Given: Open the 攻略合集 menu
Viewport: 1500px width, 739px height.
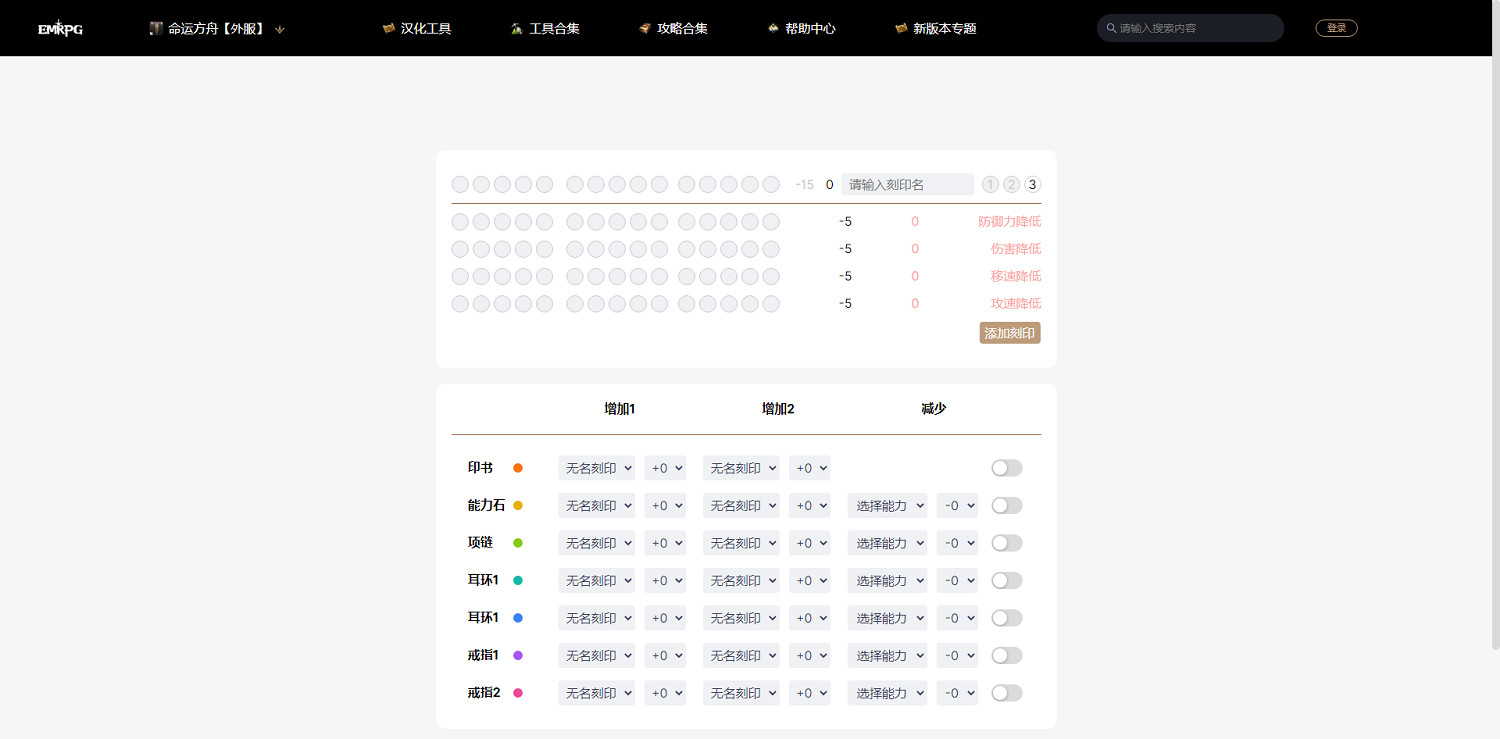Looking at the screenshot, I should click(x=675, y=28).
